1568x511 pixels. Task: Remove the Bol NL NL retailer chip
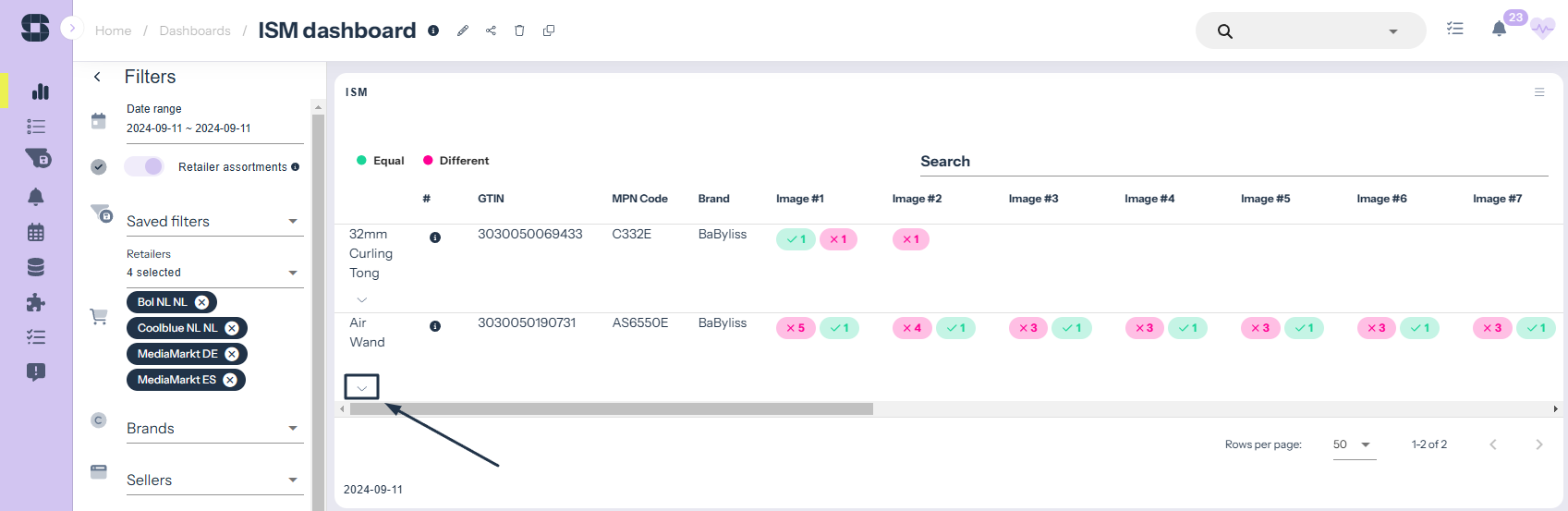[x=201, y=302]
